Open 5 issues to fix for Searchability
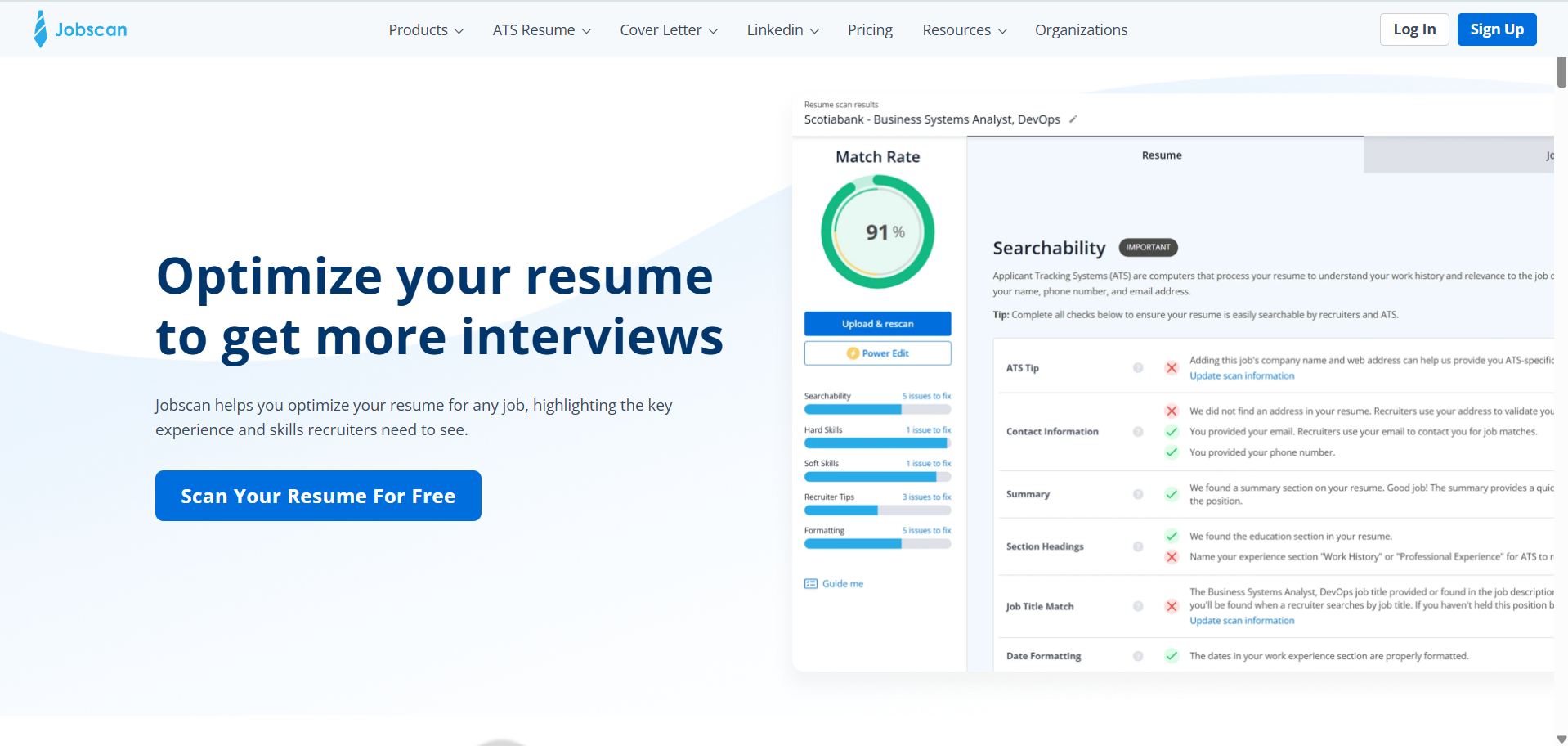The width and height of the screenshot is (1568, 746). [x=926, y=396]
